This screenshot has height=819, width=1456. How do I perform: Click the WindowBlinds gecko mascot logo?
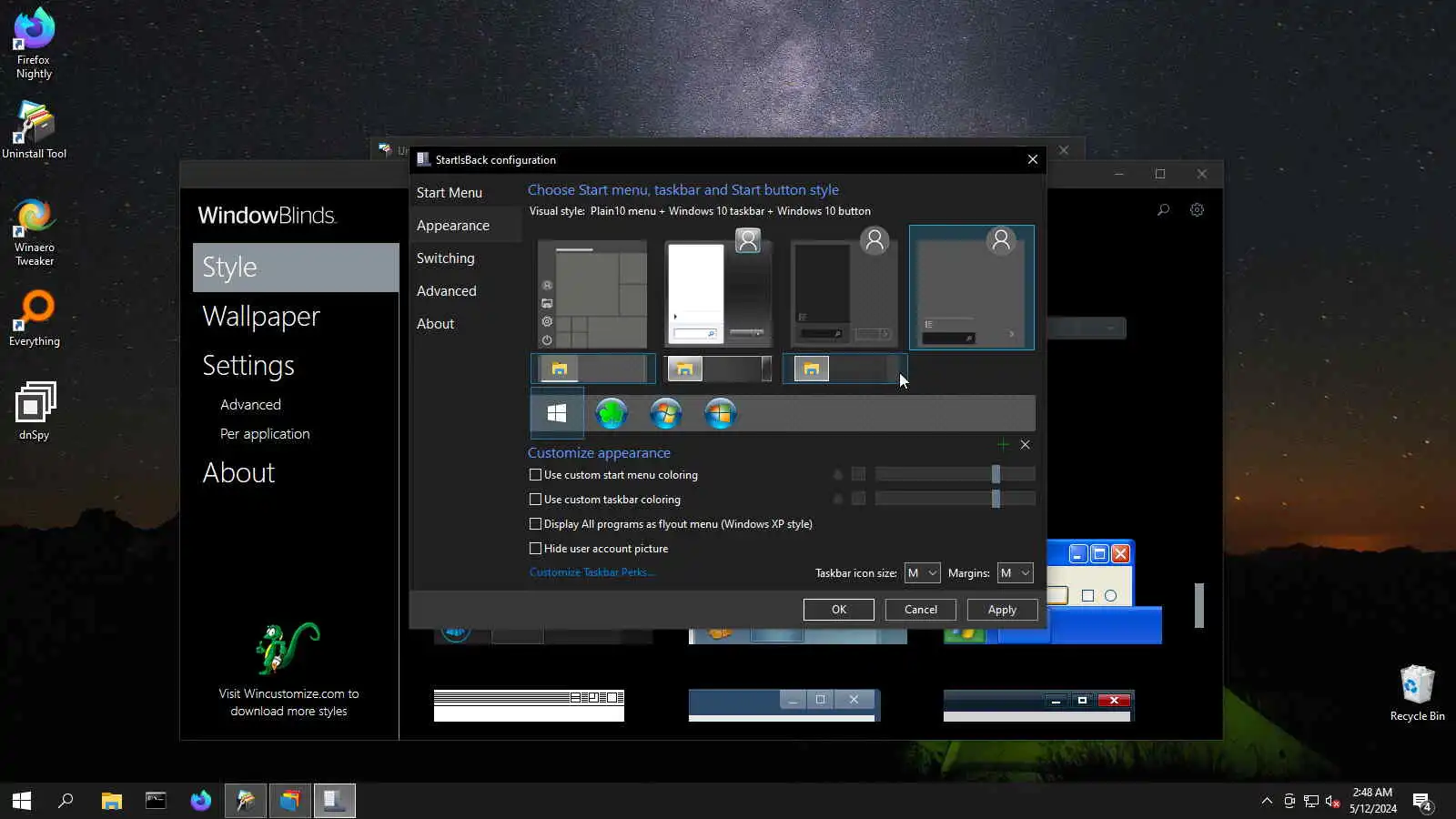click(x=288, y=649)
